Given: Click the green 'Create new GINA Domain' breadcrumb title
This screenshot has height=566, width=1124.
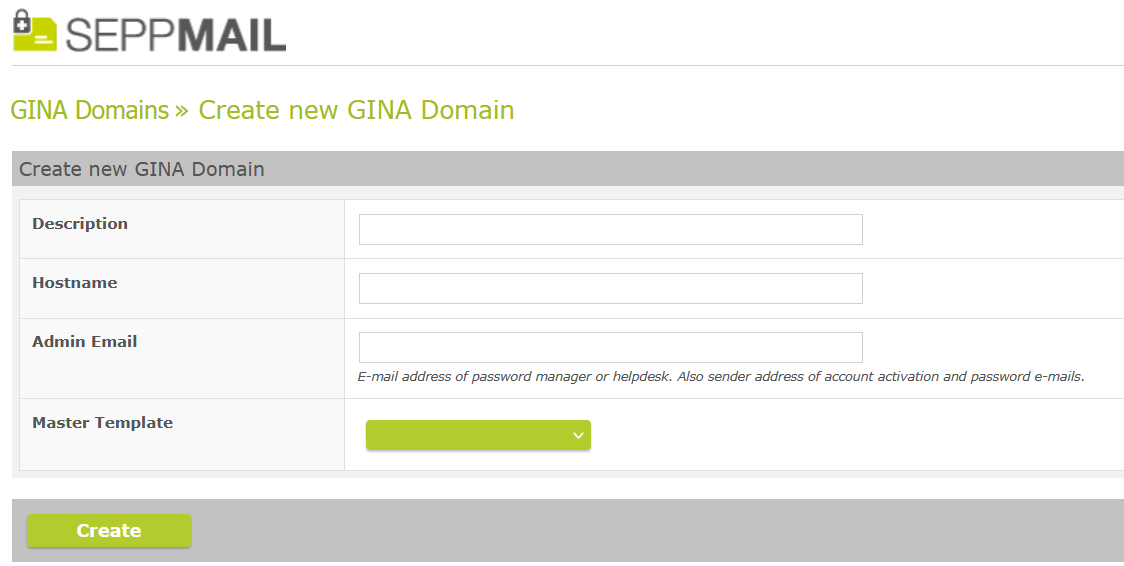Looking at the screenshot, I should pyautogui.click(x=356, y=110).
